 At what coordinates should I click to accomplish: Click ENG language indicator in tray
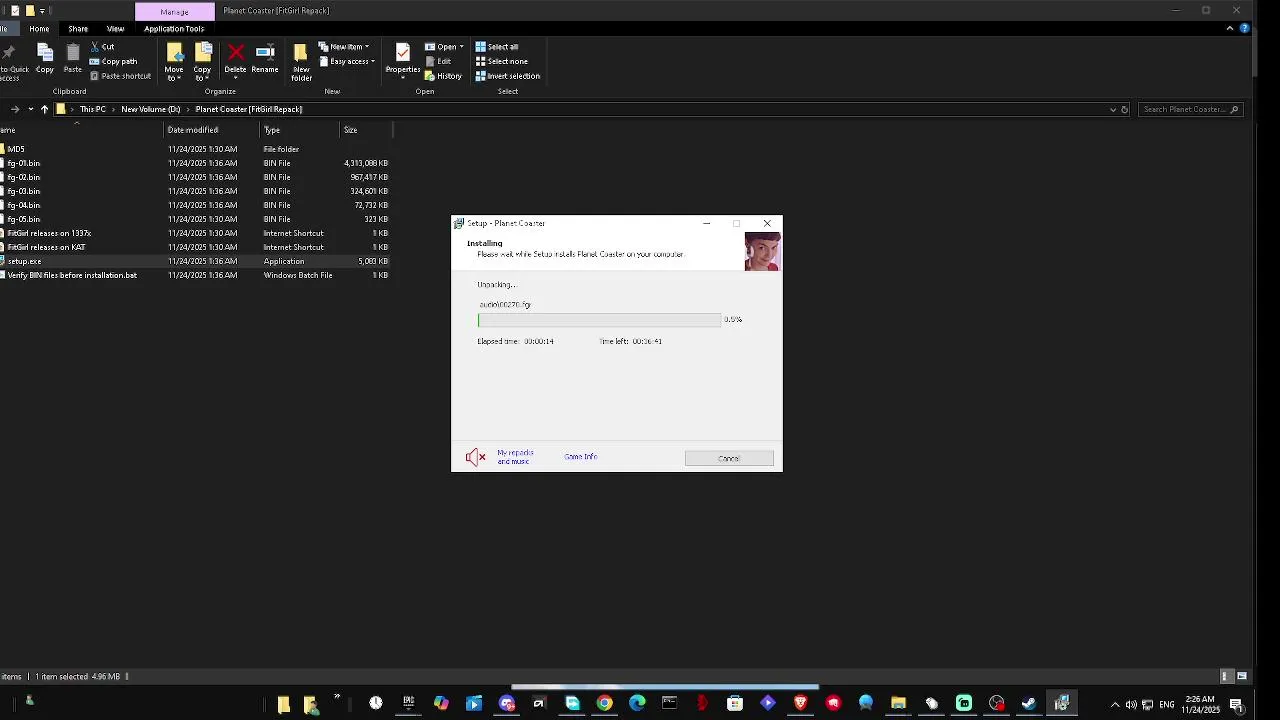pyautogui.click(x=1167, y=704)
